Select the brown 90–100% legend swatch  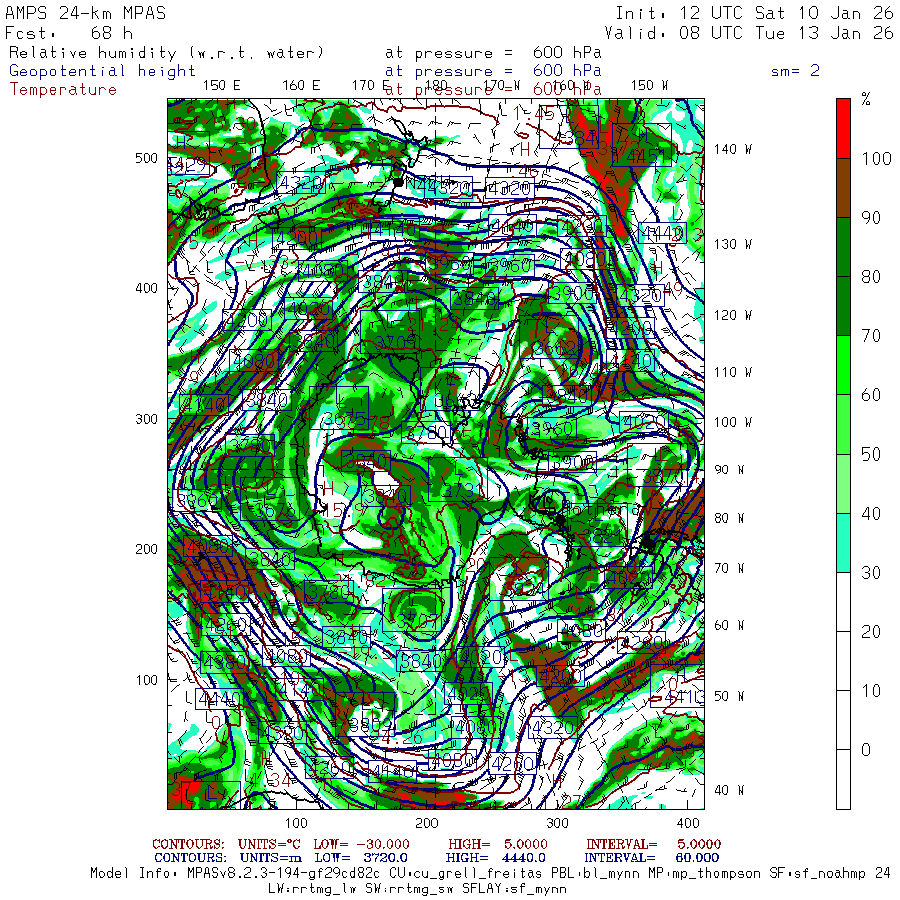843,187
